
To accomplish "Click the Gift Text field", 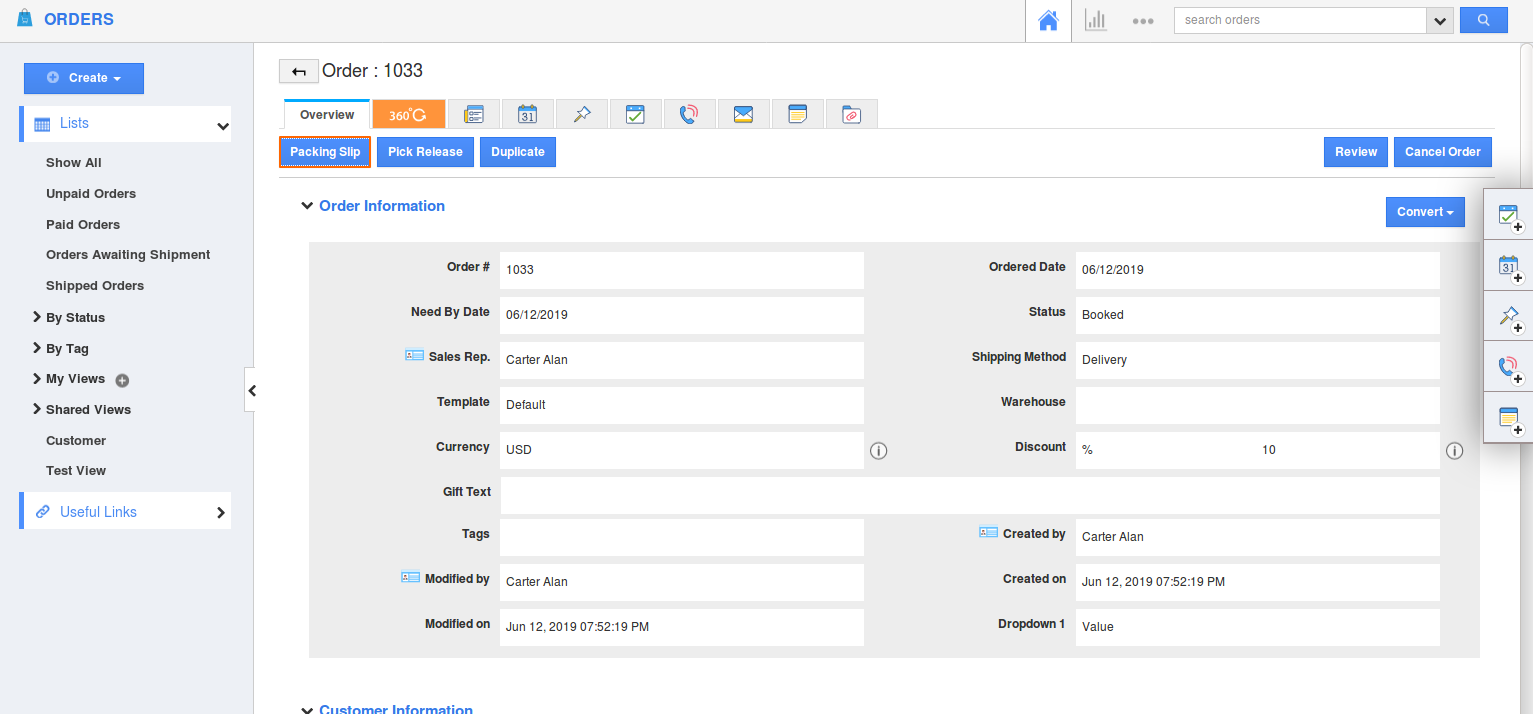I will [x=970, y=495].
